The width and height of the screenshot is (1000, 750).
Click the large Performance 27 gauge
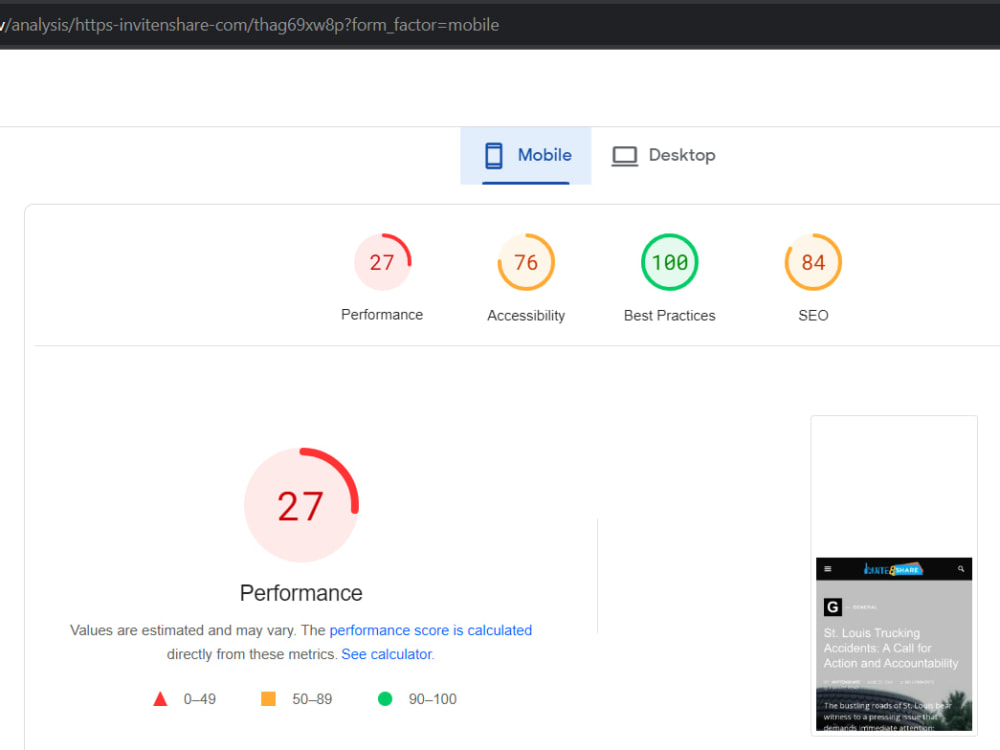pyautogui.click(x=301, y=505)
